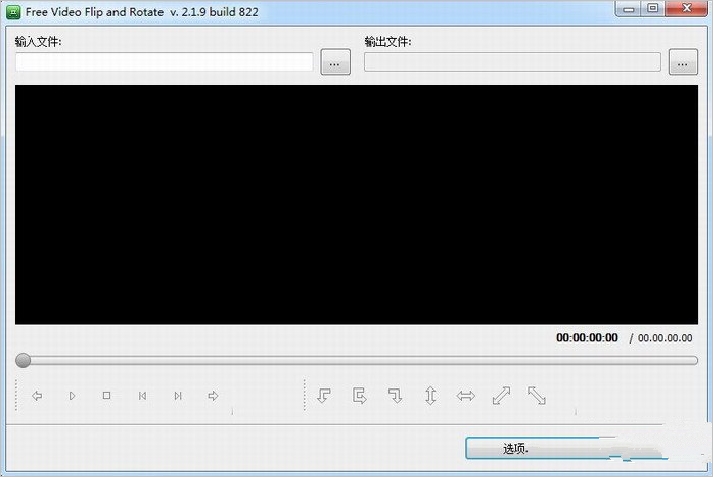Close the Free Video Flip and Rotate window
Screen dimensions: 713x477
pos(687,8)
